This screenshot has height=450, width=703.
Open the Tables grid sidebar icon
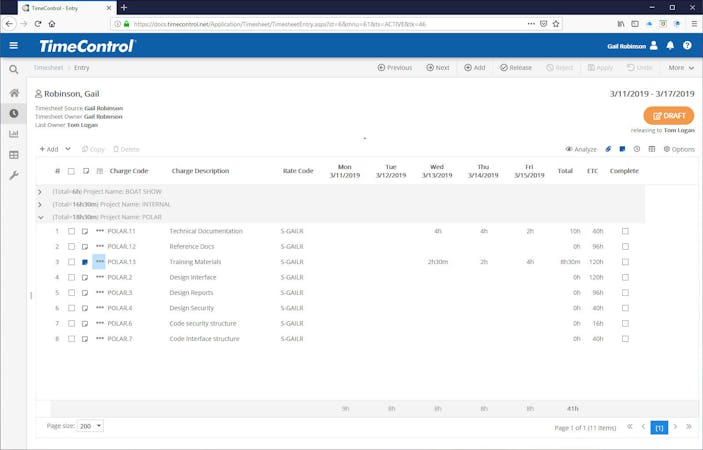click(14, 155)
